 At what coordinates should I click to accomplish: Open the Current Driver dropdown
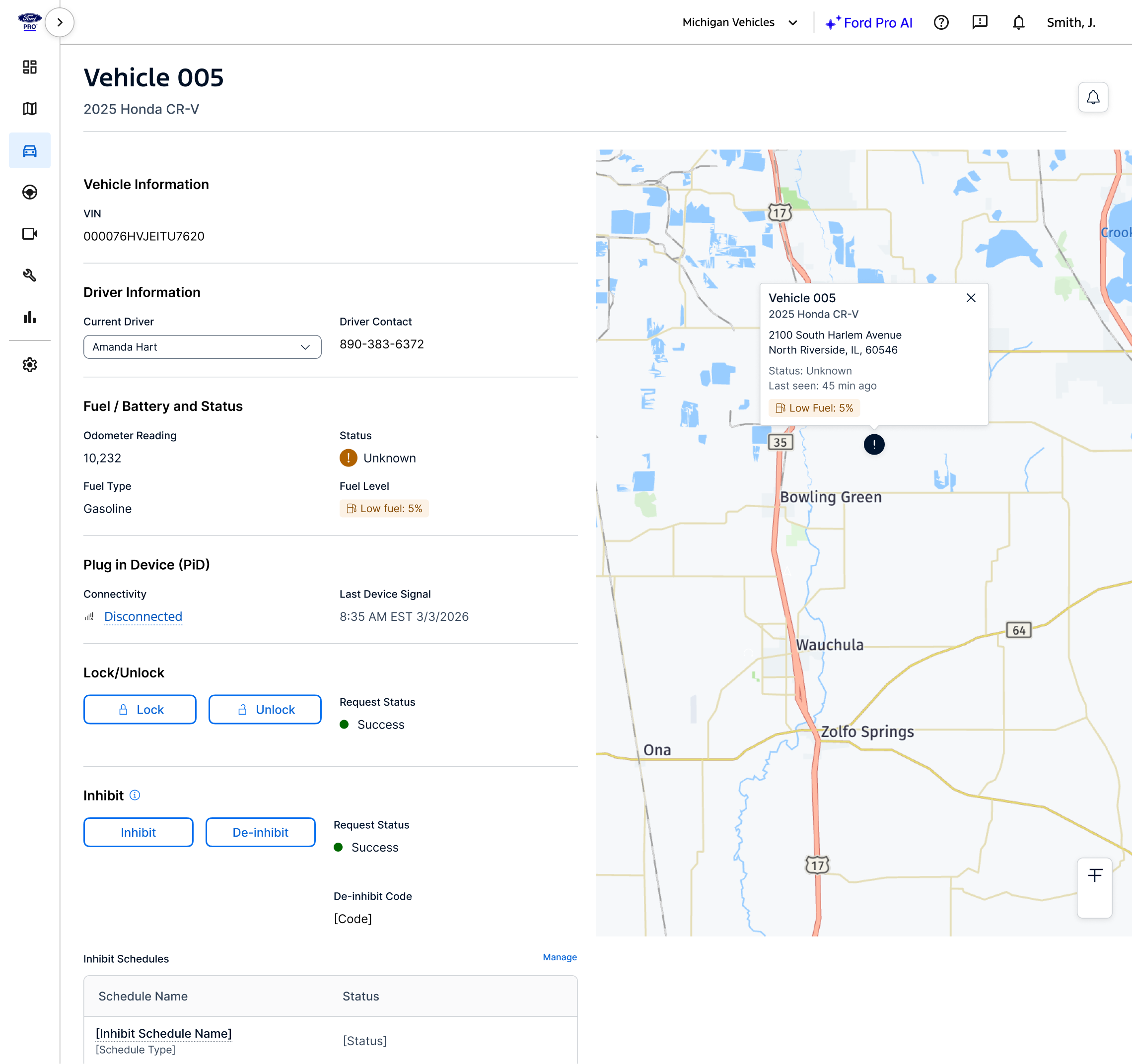(202, 347)
